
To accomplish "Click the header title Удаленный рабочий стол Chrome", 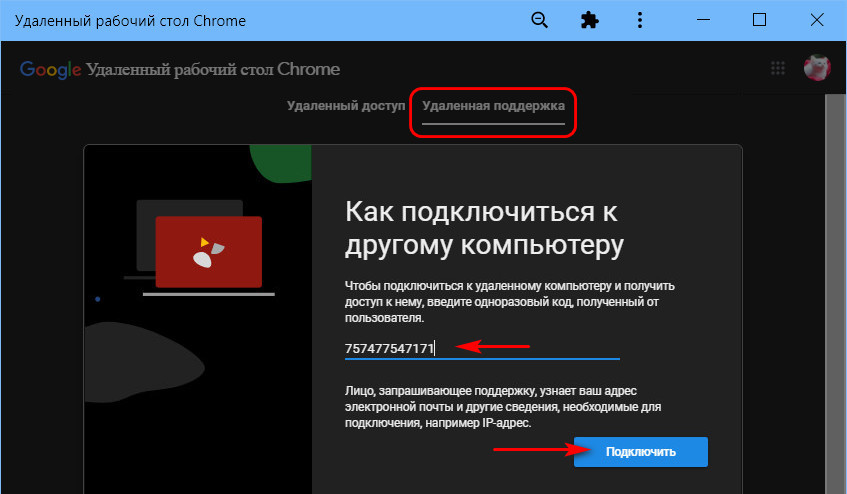I will (x=213, y=70).
